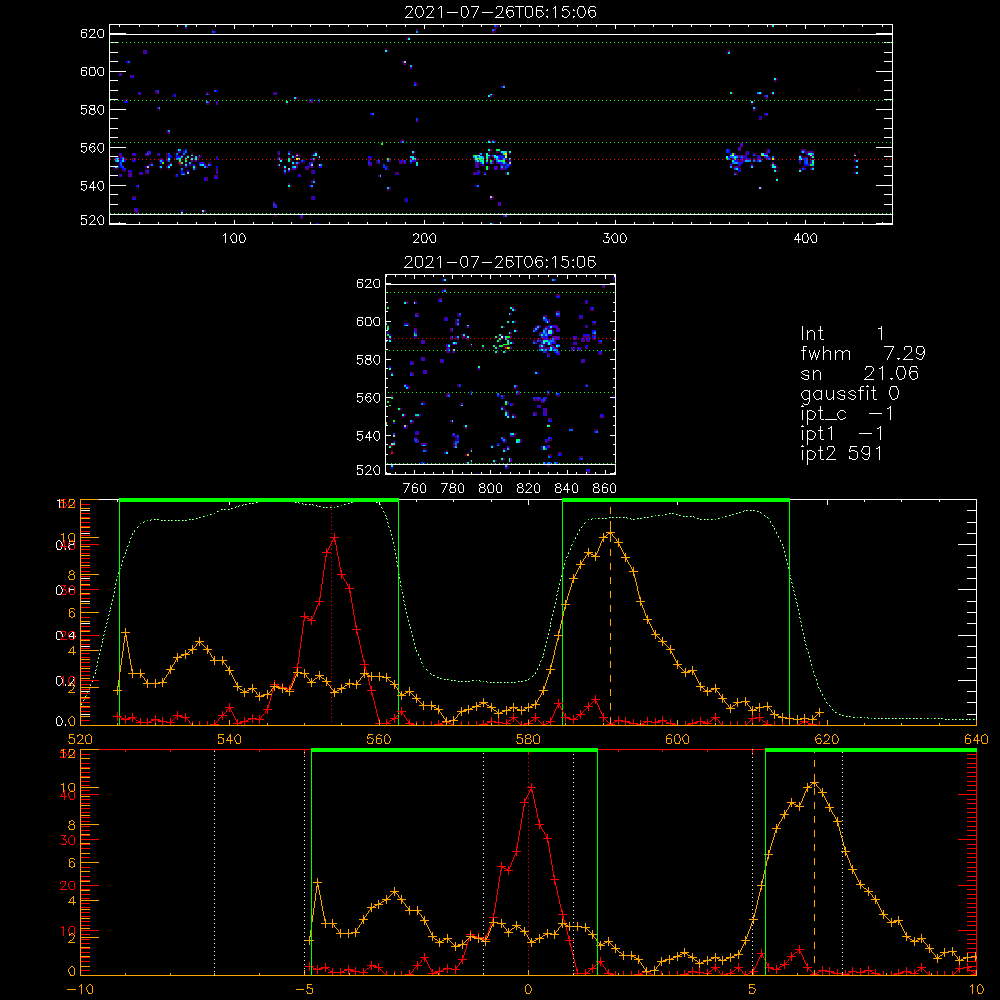Click the '640' x-axis label of the profile plot
The image size is (1000, 1000).
[x=976, y=739]
